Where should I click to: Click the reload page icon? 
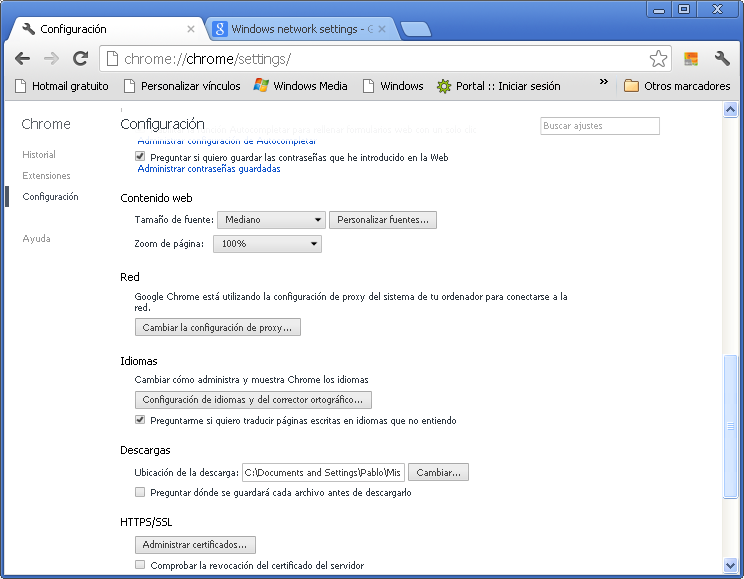pyautogui.click(x=80, y=59)
